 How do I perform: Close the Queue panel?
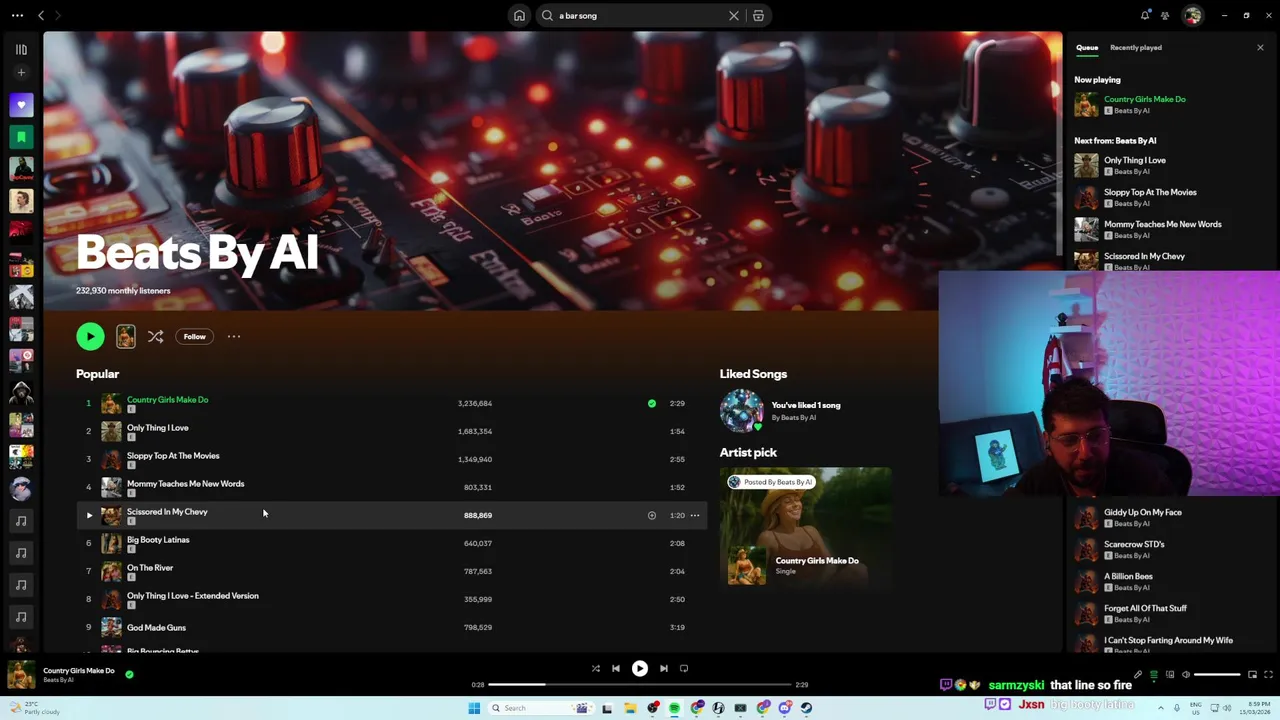(1260, 48)
